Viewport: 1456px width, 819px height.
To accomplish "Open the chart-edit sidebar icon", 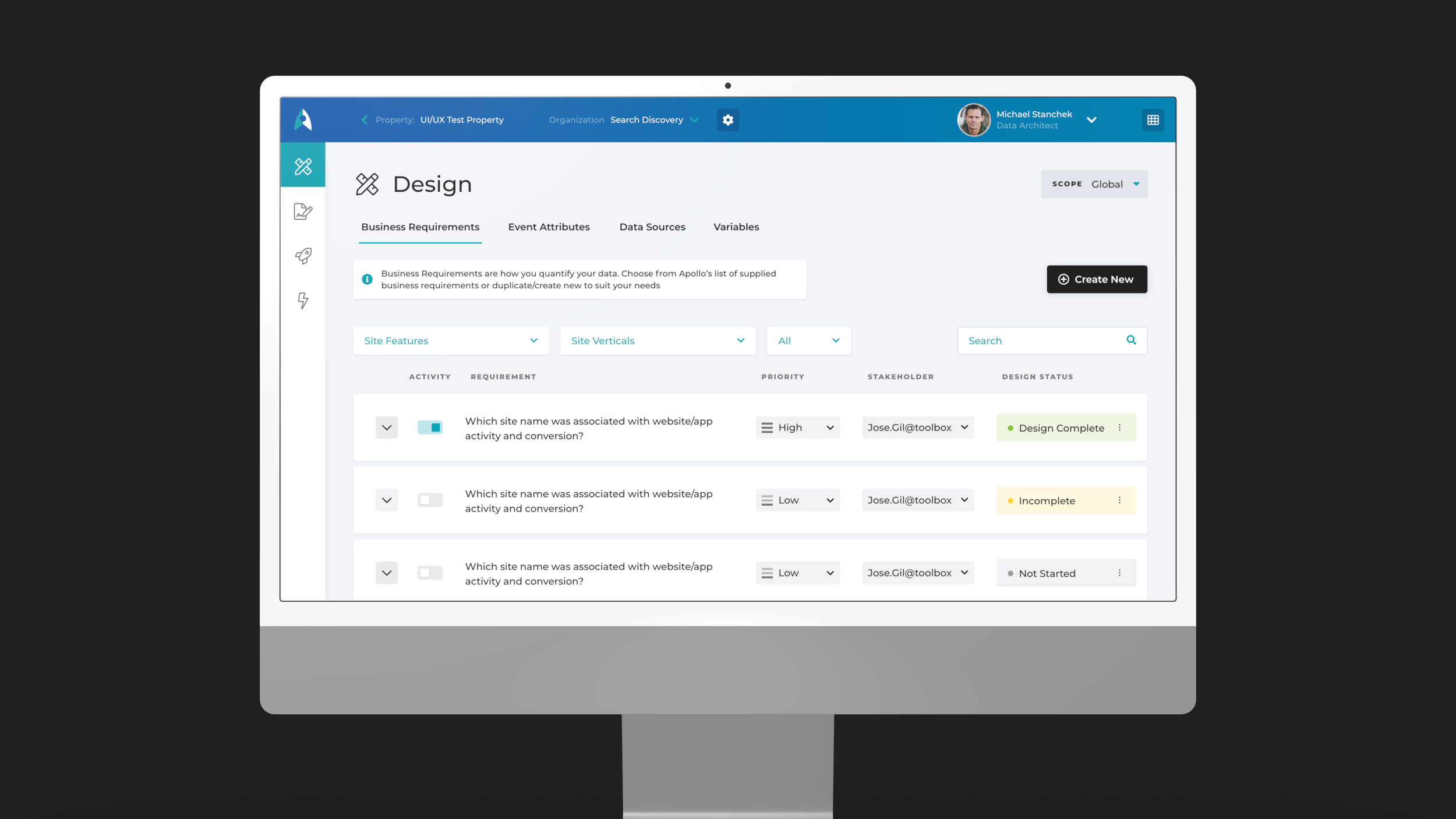I will tap(303, 211).
